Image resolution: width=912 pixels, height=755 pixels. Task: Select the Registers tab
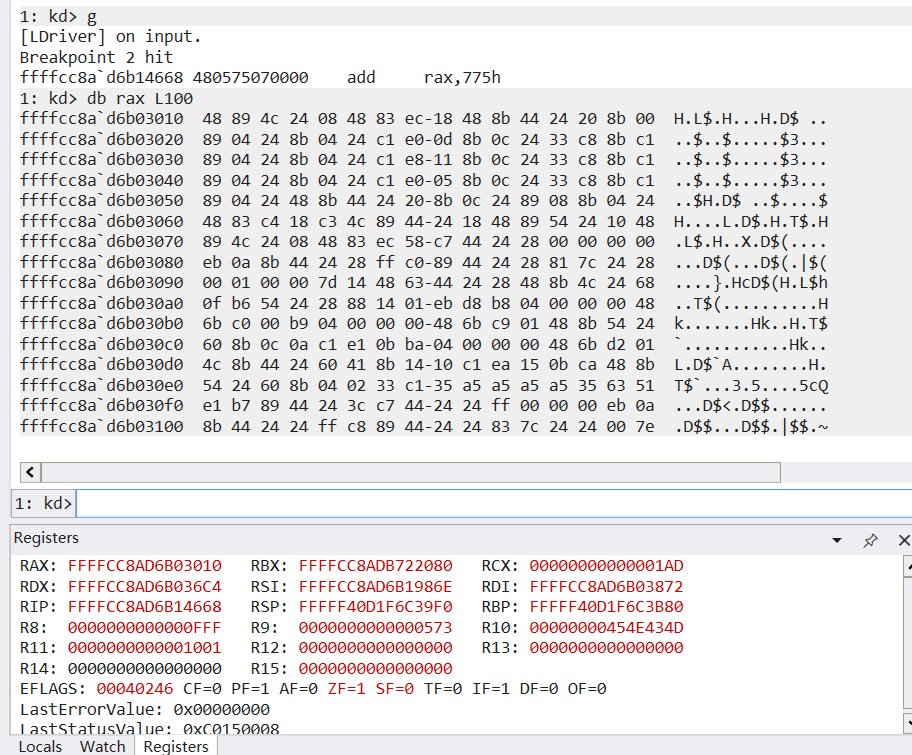point(176,746)
